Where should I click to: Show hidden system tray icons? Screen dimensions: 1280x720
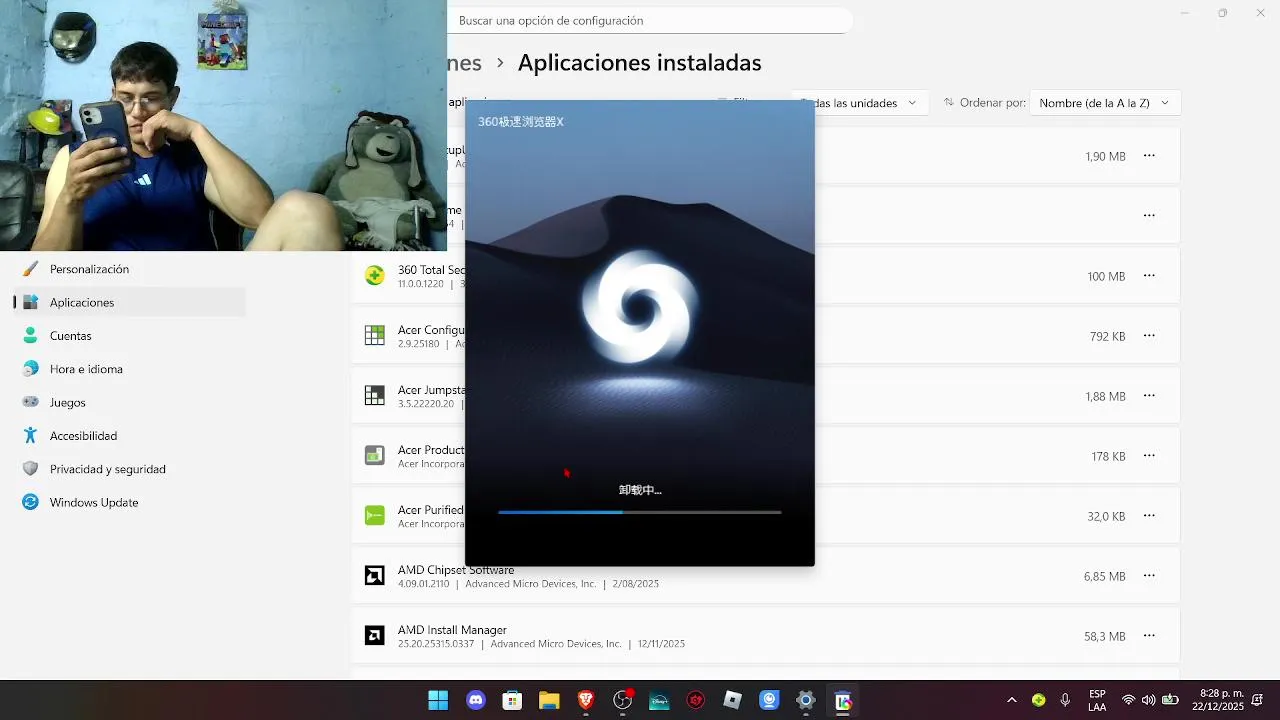point(1011,700)
